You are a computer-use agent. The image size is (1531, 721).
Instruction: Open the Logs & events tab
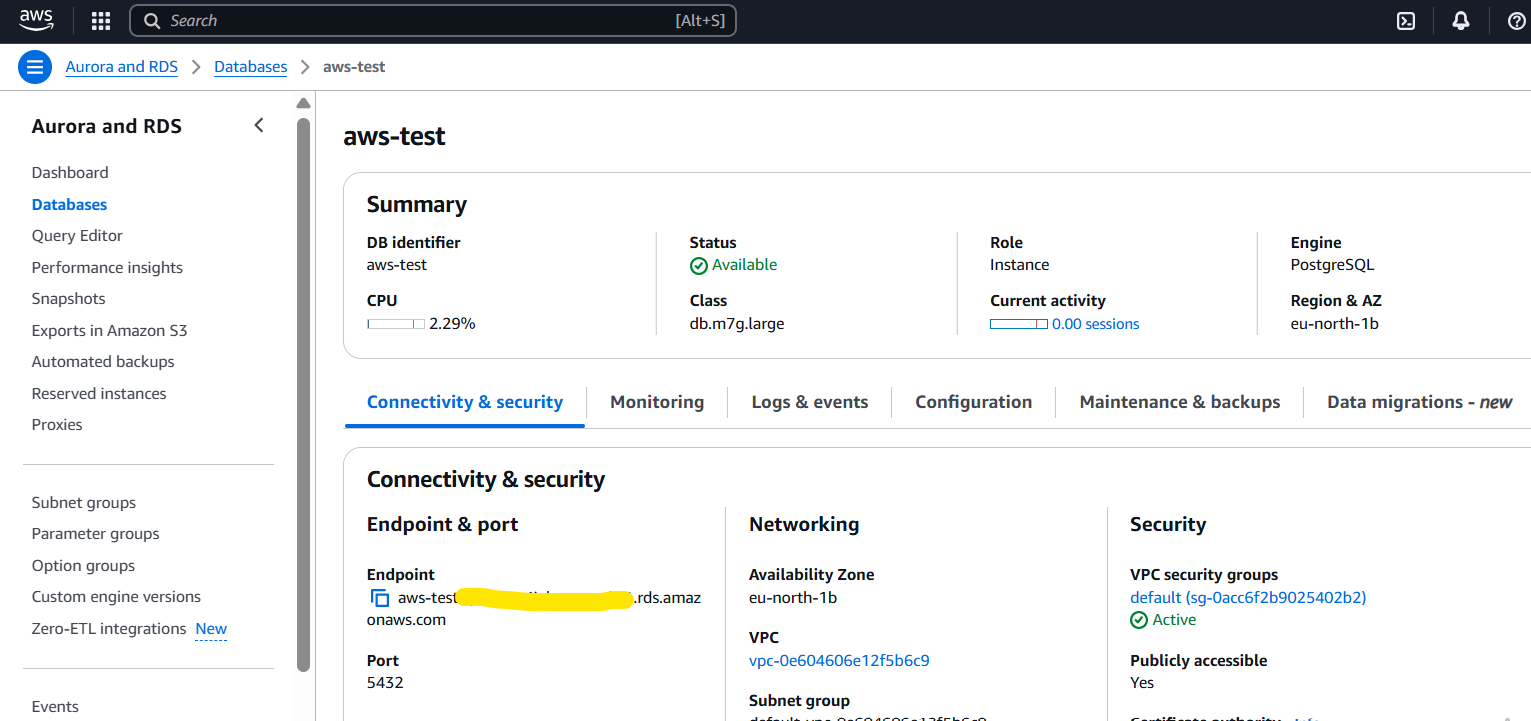810,402
